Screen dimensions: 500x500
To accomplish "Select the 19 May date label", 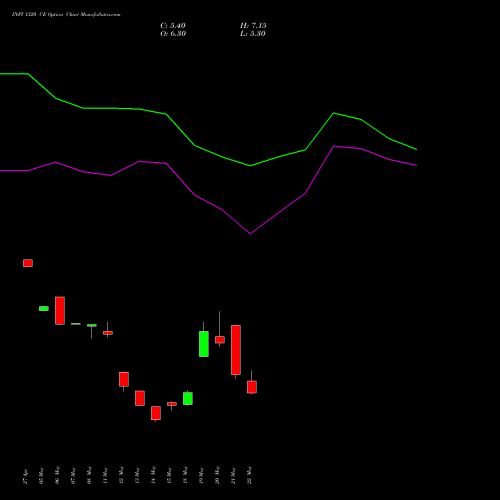I will click(201, 476).
